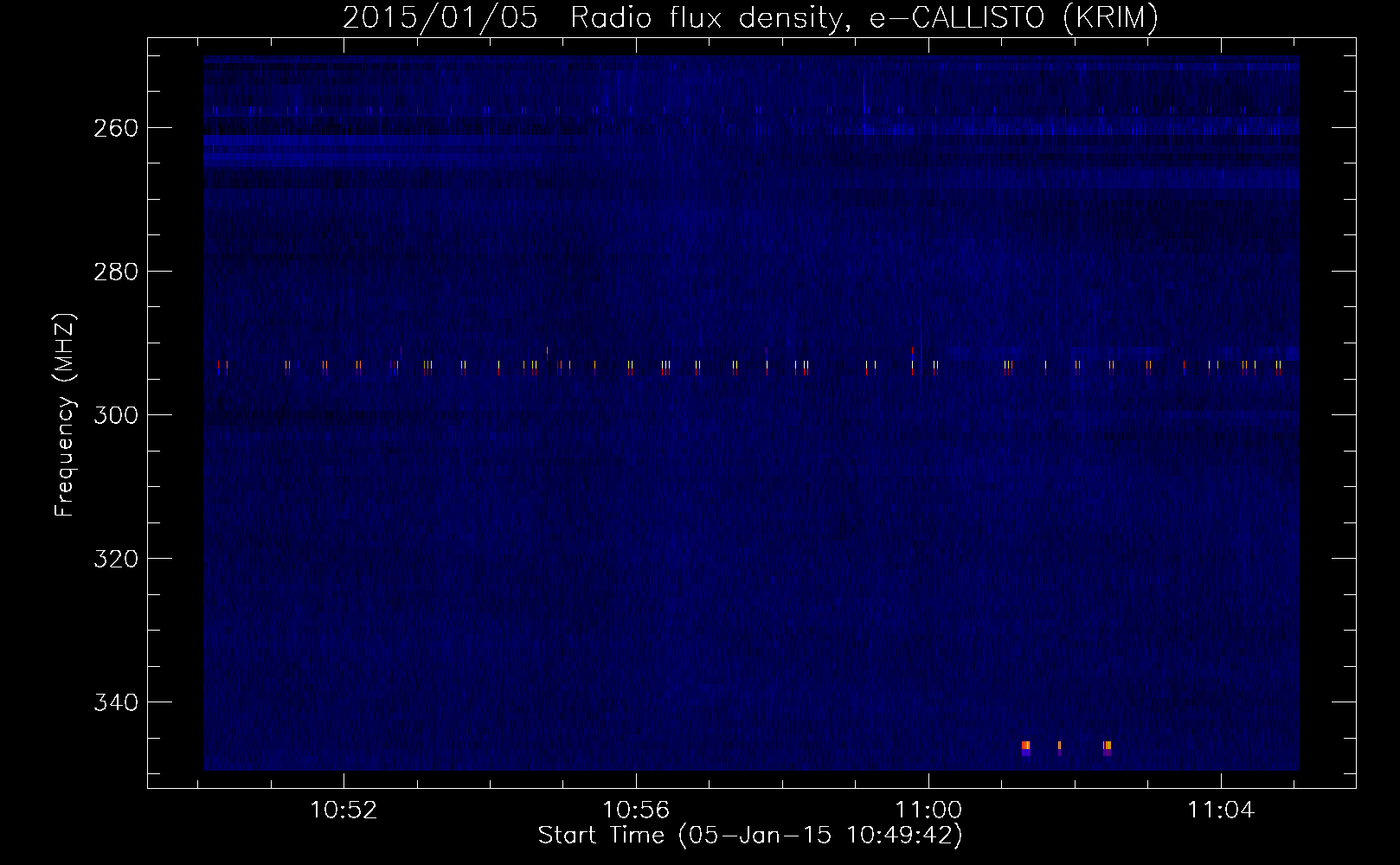Click the 340 frequency tick label
This screenshot has height=865, width=1400.
pos(114,702)
